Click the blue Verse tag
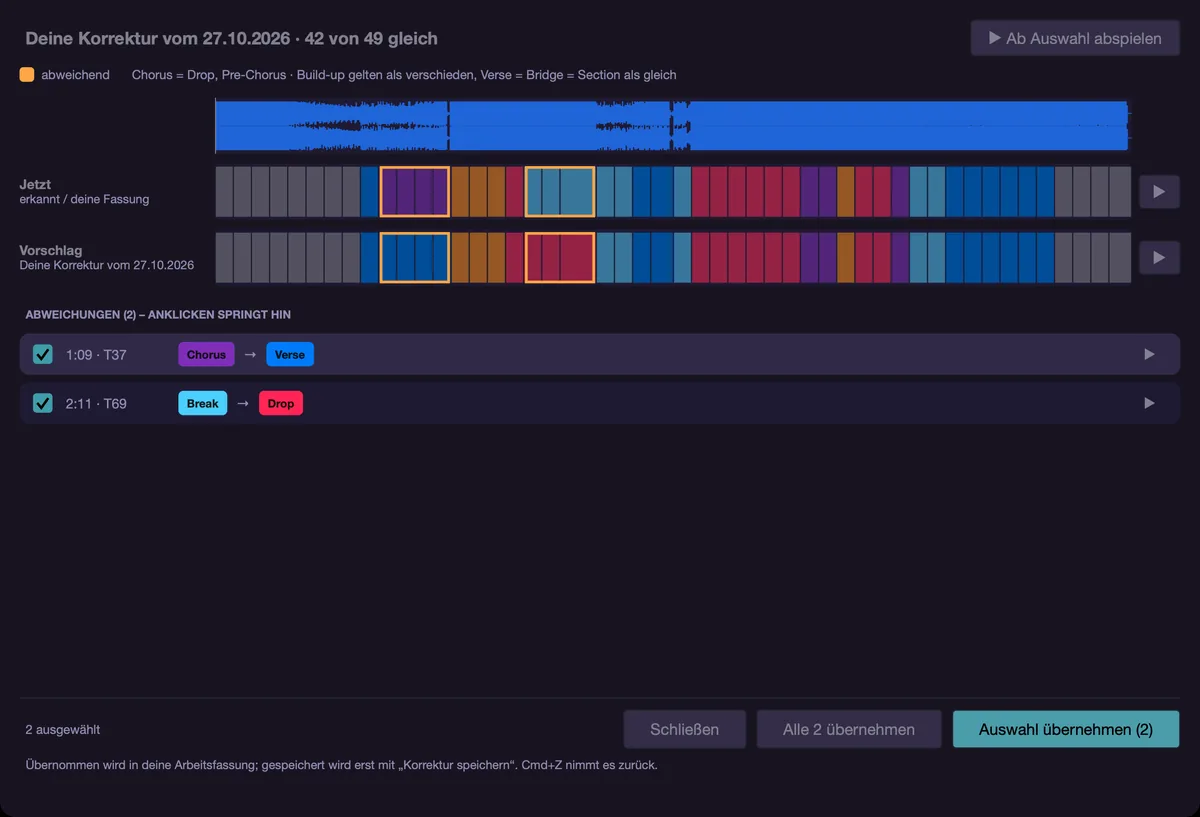 290,354
